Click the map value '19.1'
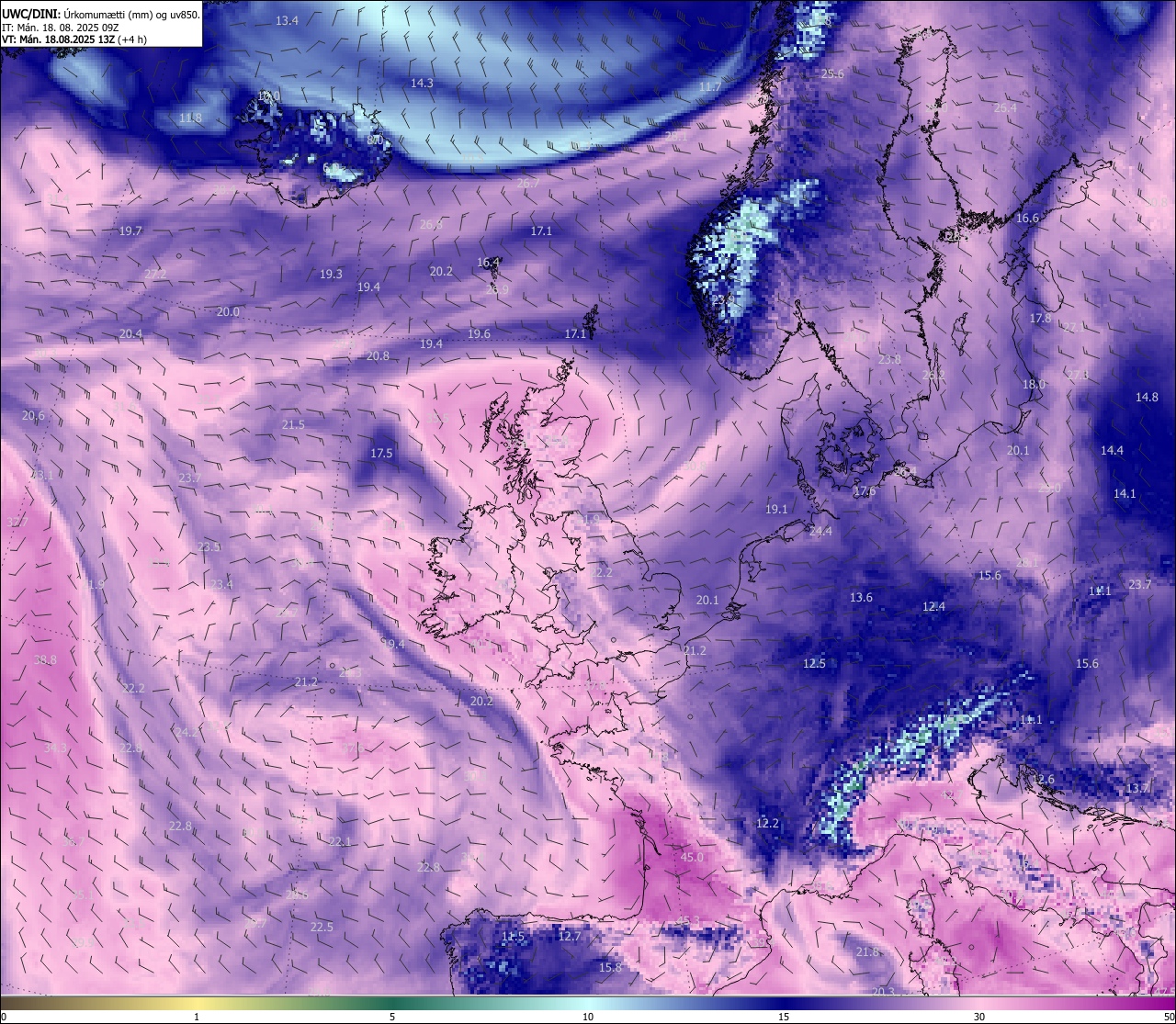1176x1024 pixels. tap(776, 509)
